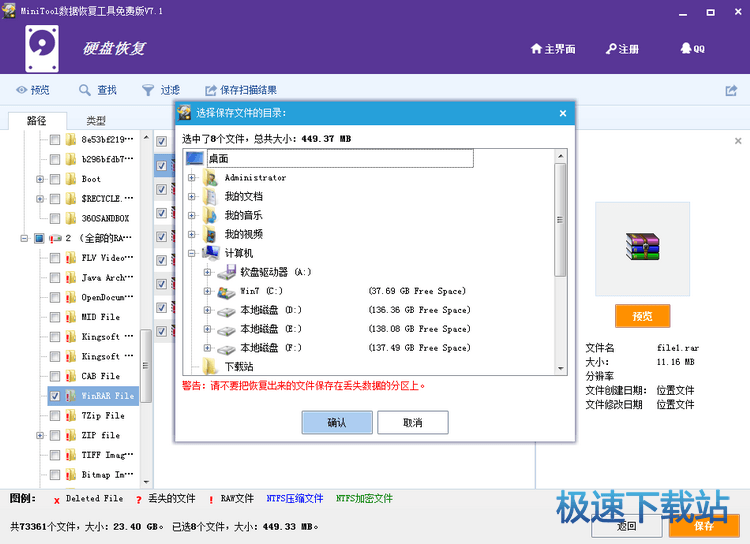The width and height of the screenshot is (750, 544).
Task: Check the b296bfdb7 folder checkbox
Action: pyautogui.click(x=55, y=159)
